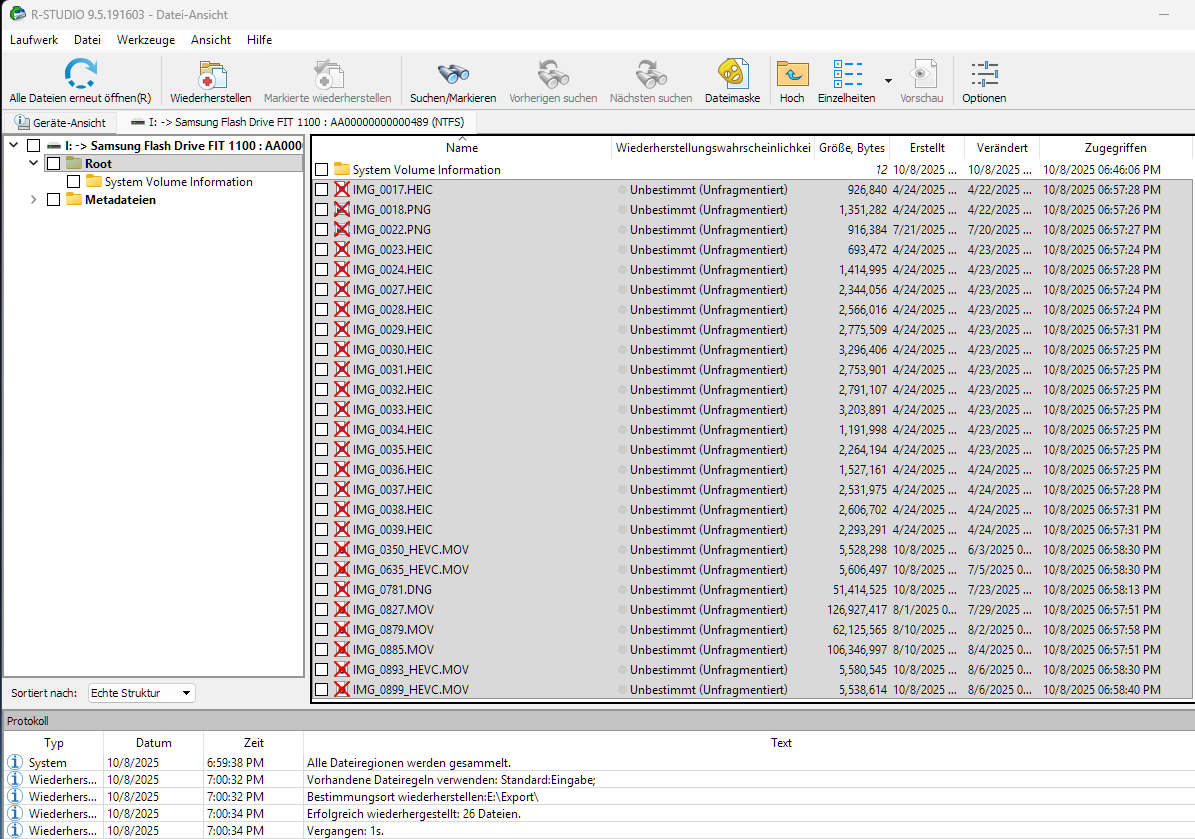Click the System Volume Information folder icon in file list
The image size is (1195, 839).
[341, 169]
